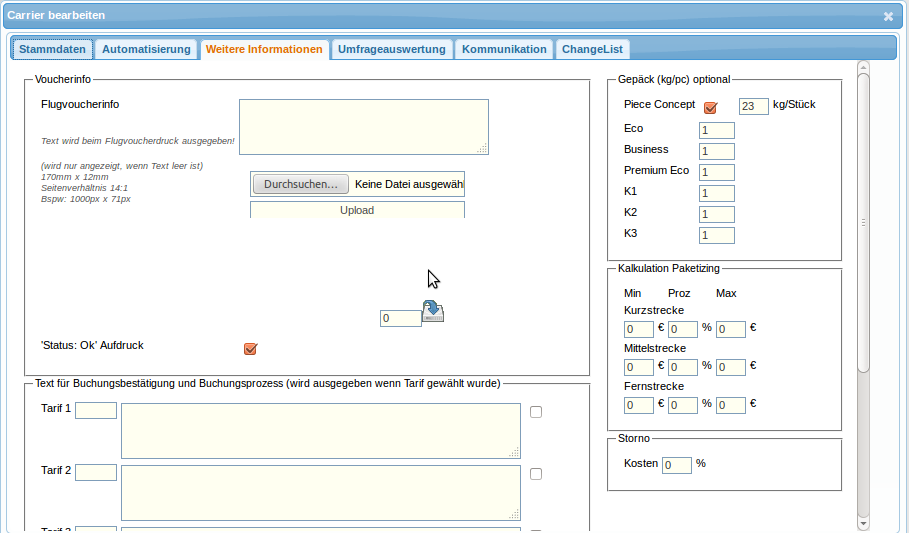909x533 pixels.
Task: Switch to the Stammdaten tab
Action: pyautogui.click(x=53, y=49)
